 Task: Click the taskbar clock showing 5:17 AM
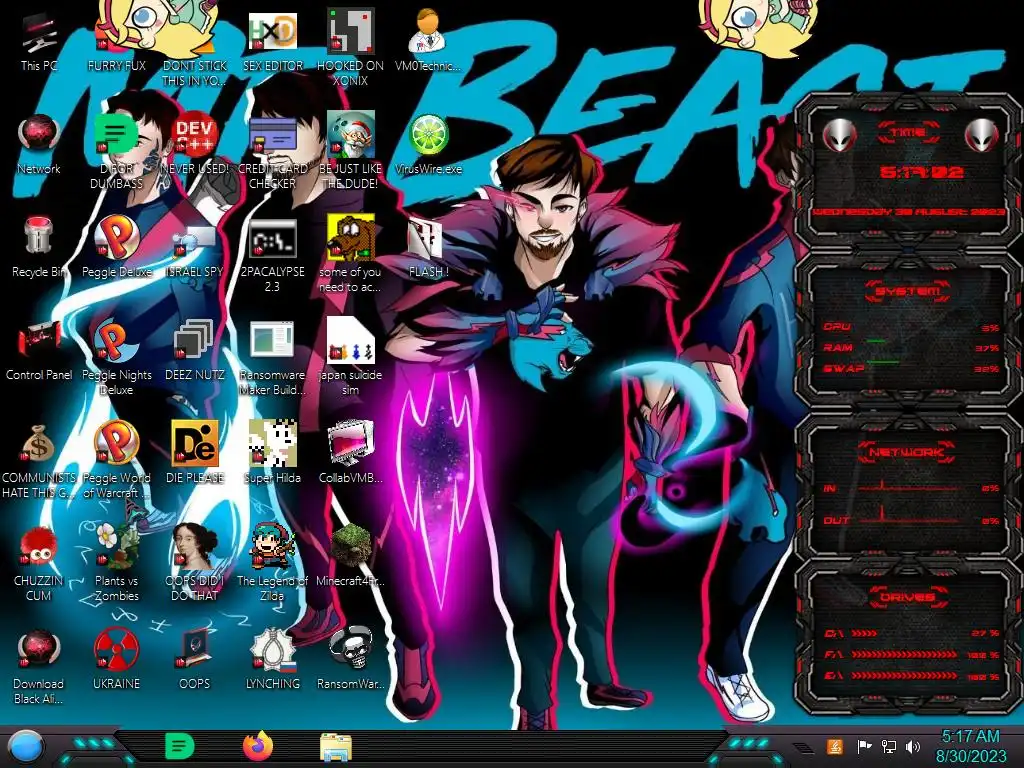(970, 746)
